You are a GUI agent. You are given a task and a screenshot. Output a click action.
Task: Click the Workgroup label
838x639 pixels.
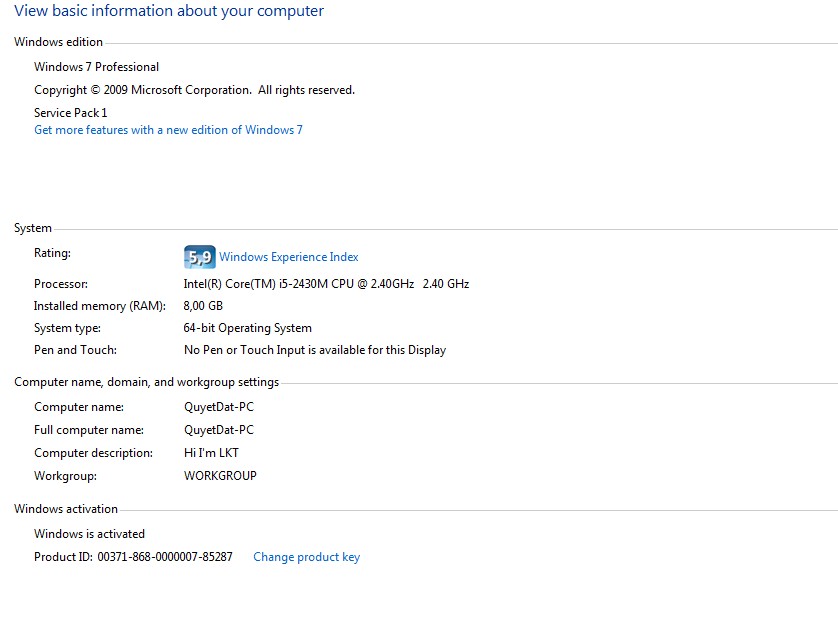click(x=66, y=476)
